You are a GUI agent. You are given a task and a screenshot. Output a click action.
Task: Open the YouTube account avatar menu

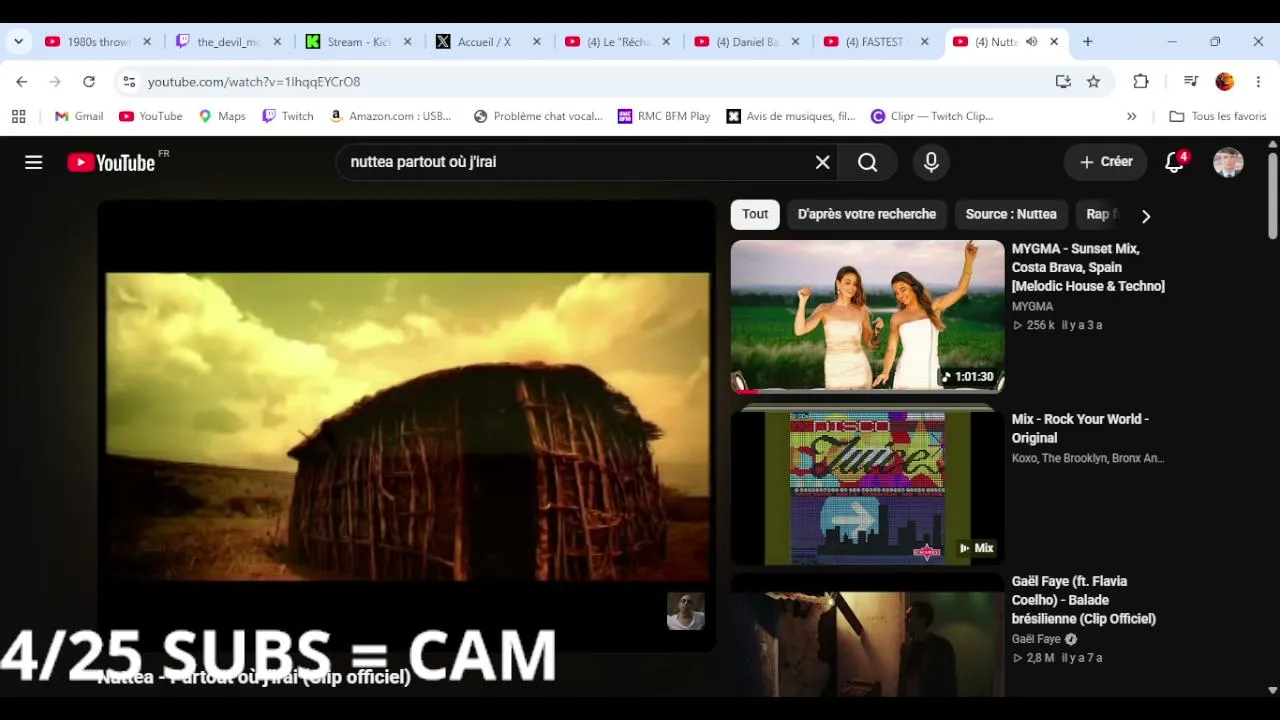pos(1228,162)
